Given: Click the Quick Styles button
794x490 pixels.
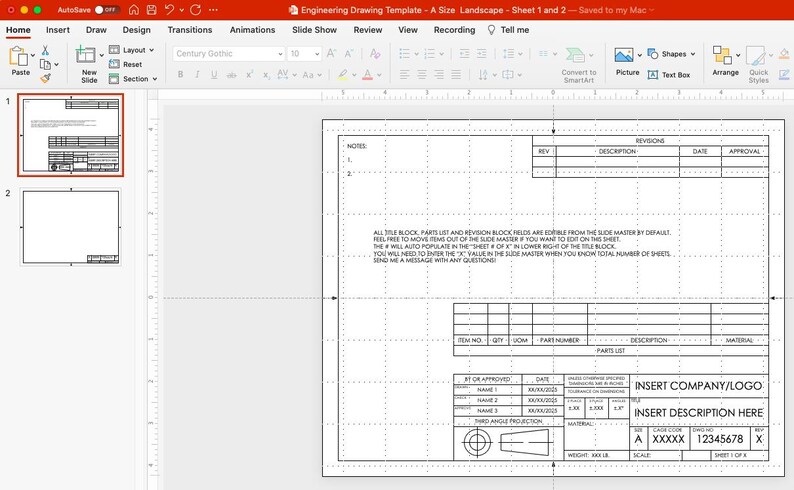Looking at the screenshot, I should pyautogui.click(x=759, y=65).
